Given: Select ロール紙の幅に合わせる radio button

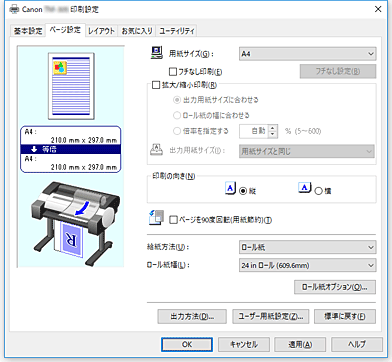Looking at the screenshot, I should click(177, 115).
